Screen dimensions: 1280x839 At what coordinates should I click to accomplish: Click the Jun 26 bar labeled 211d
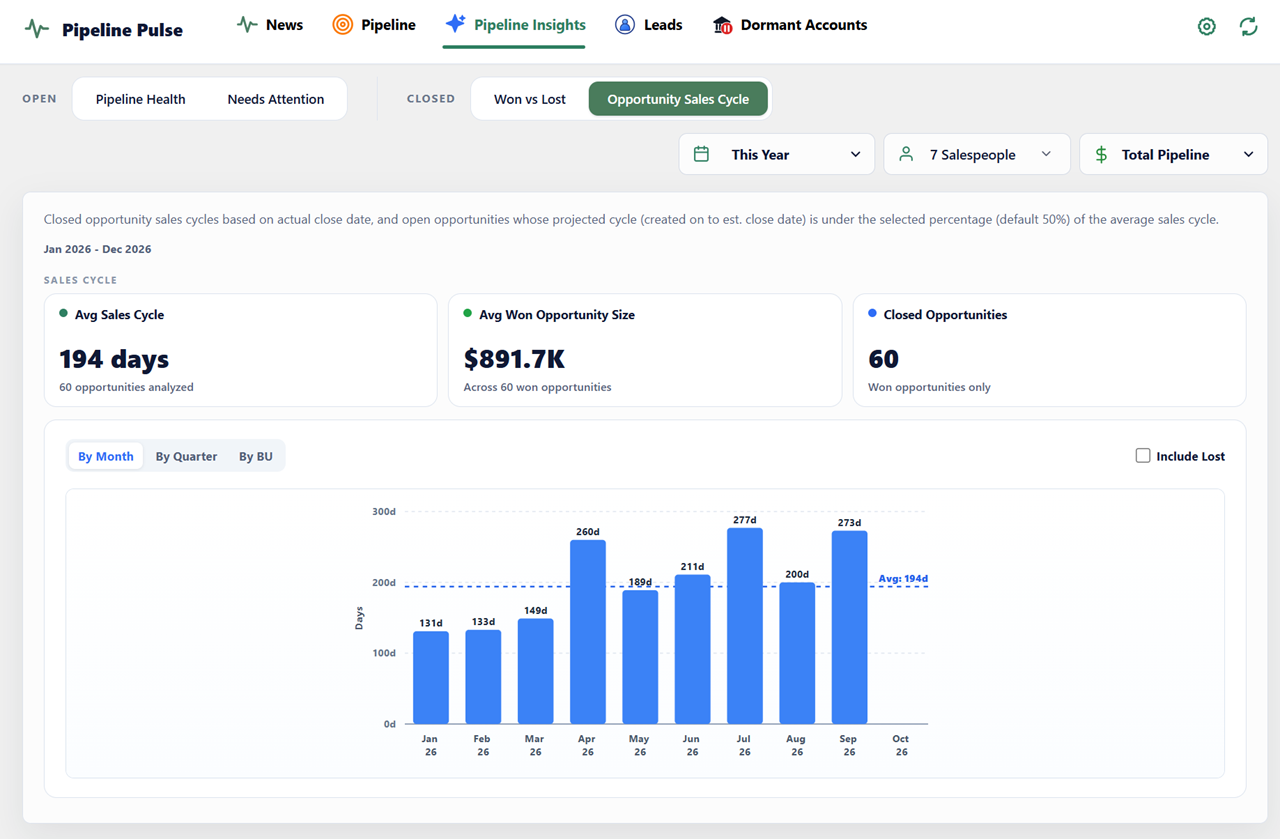693,649
